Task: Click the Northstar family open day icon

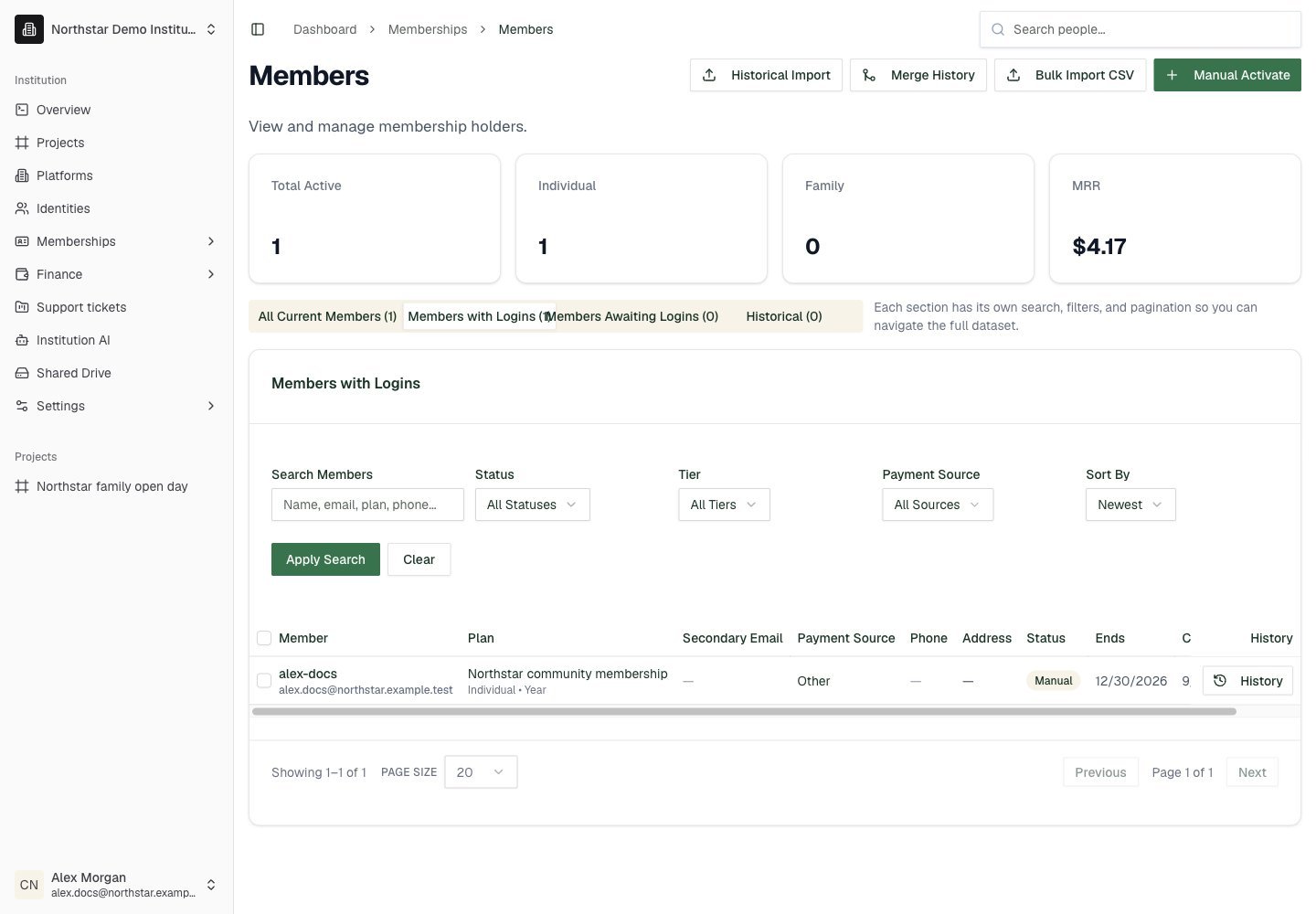Action: (22, 486)
